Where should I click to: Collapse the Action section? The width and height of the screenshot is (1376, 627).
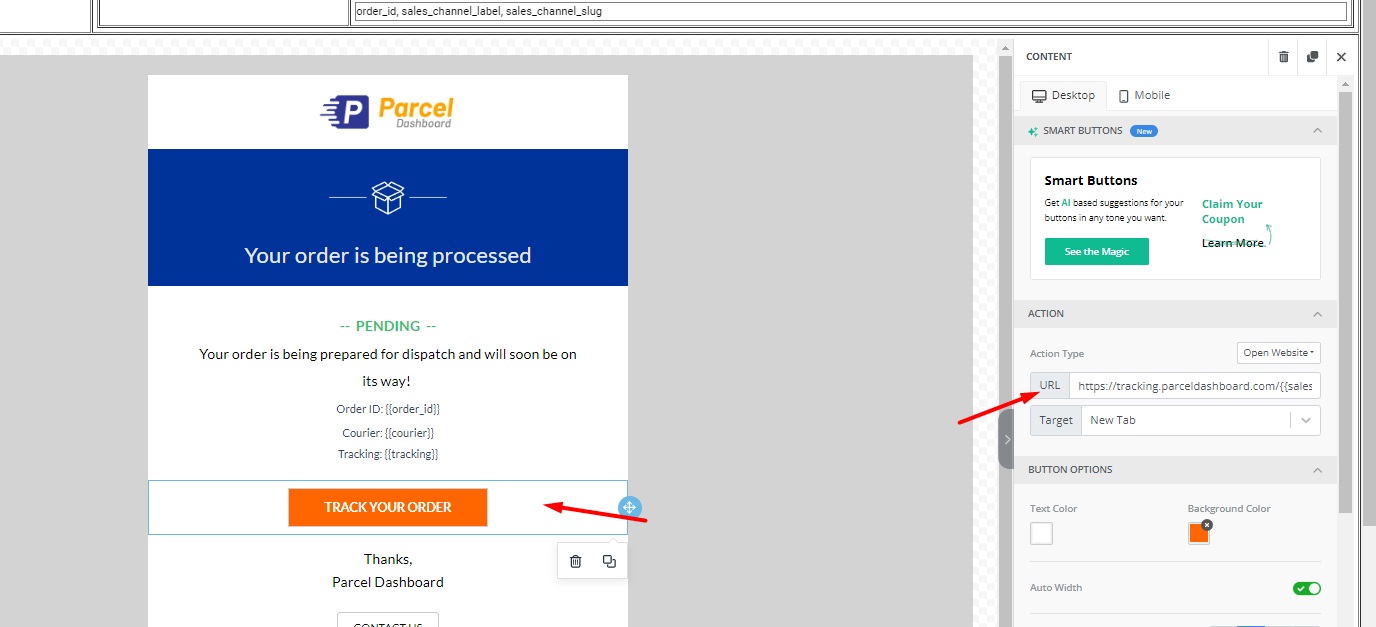[1317, 314]
